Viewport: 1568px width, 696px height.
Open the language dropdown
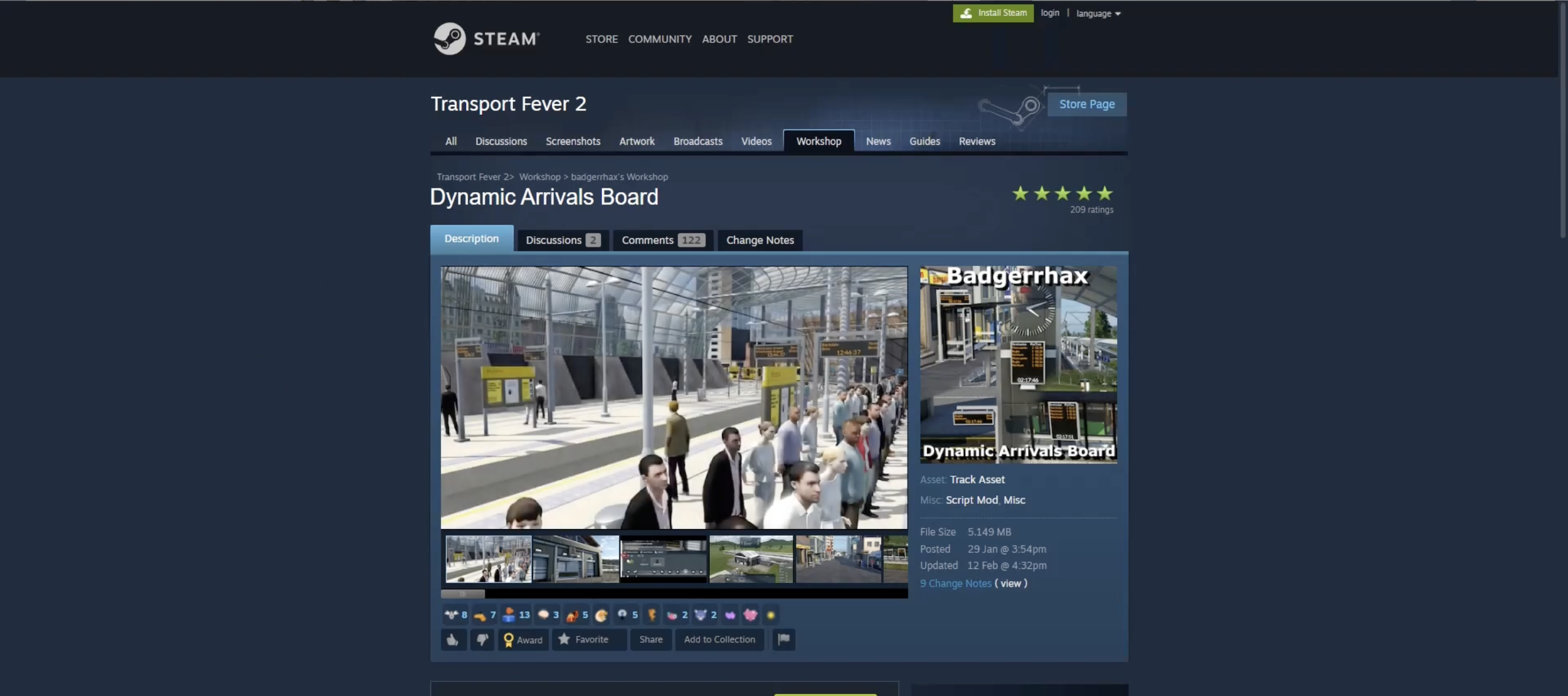[1098, 13]
